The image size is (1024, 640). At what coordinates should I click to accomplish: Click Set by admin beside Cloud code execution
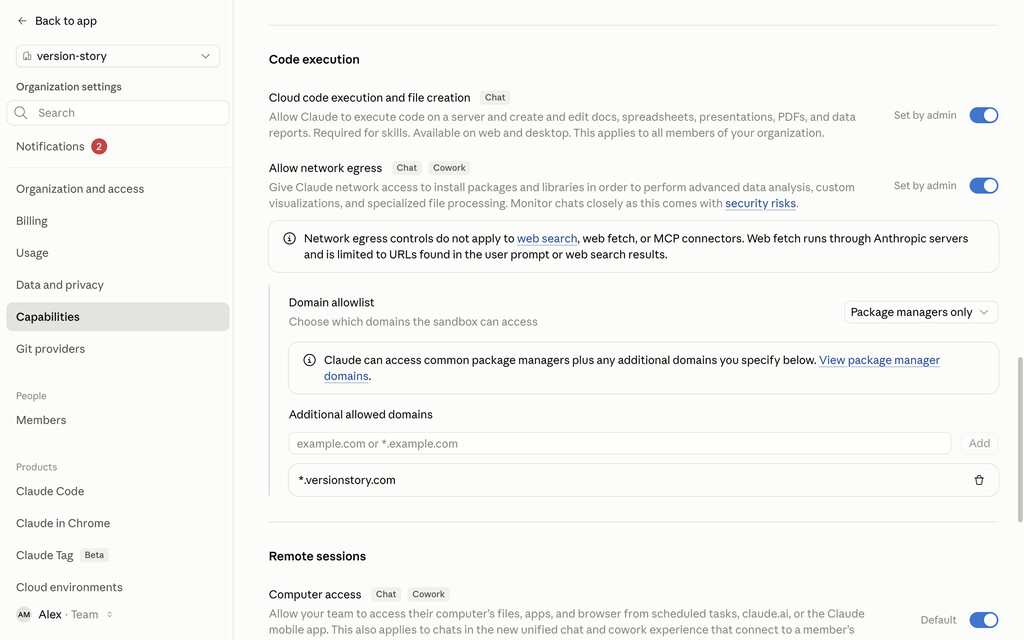pyautogui.click(x=925, y=115)
